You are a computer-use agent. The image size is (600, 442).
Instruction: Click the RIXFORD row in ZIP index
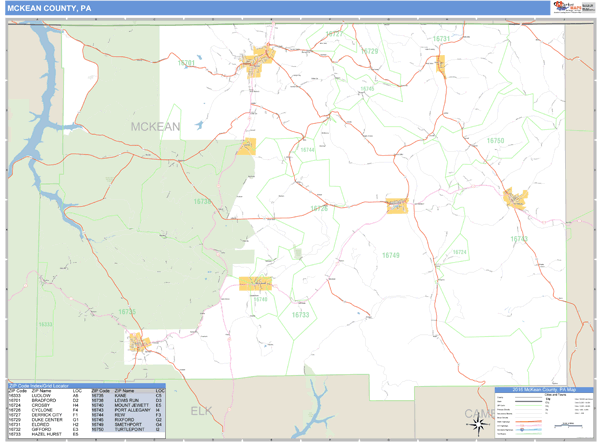[128, 420]
